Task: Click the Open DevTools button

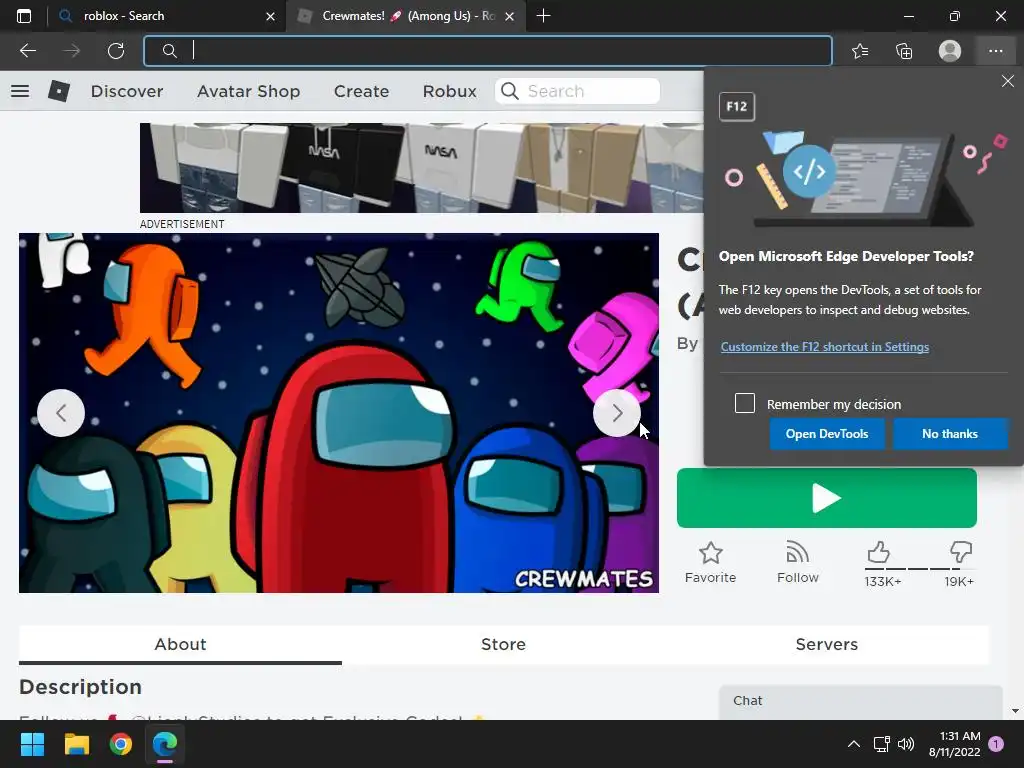Action: (827, 434)
